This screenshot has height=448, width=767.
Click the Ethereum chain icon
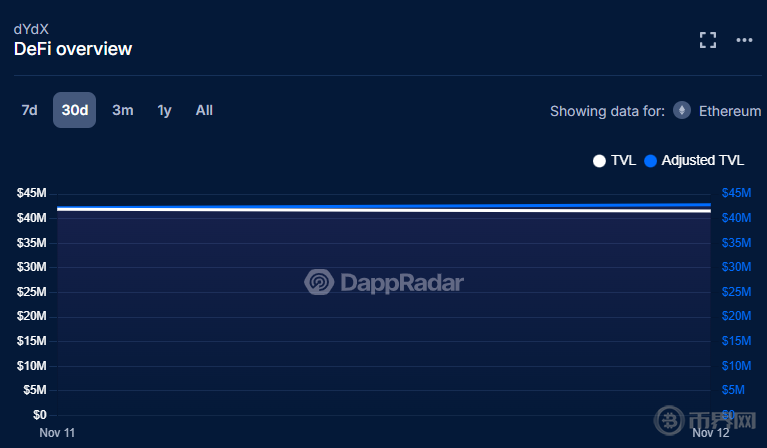coord(682,111)
